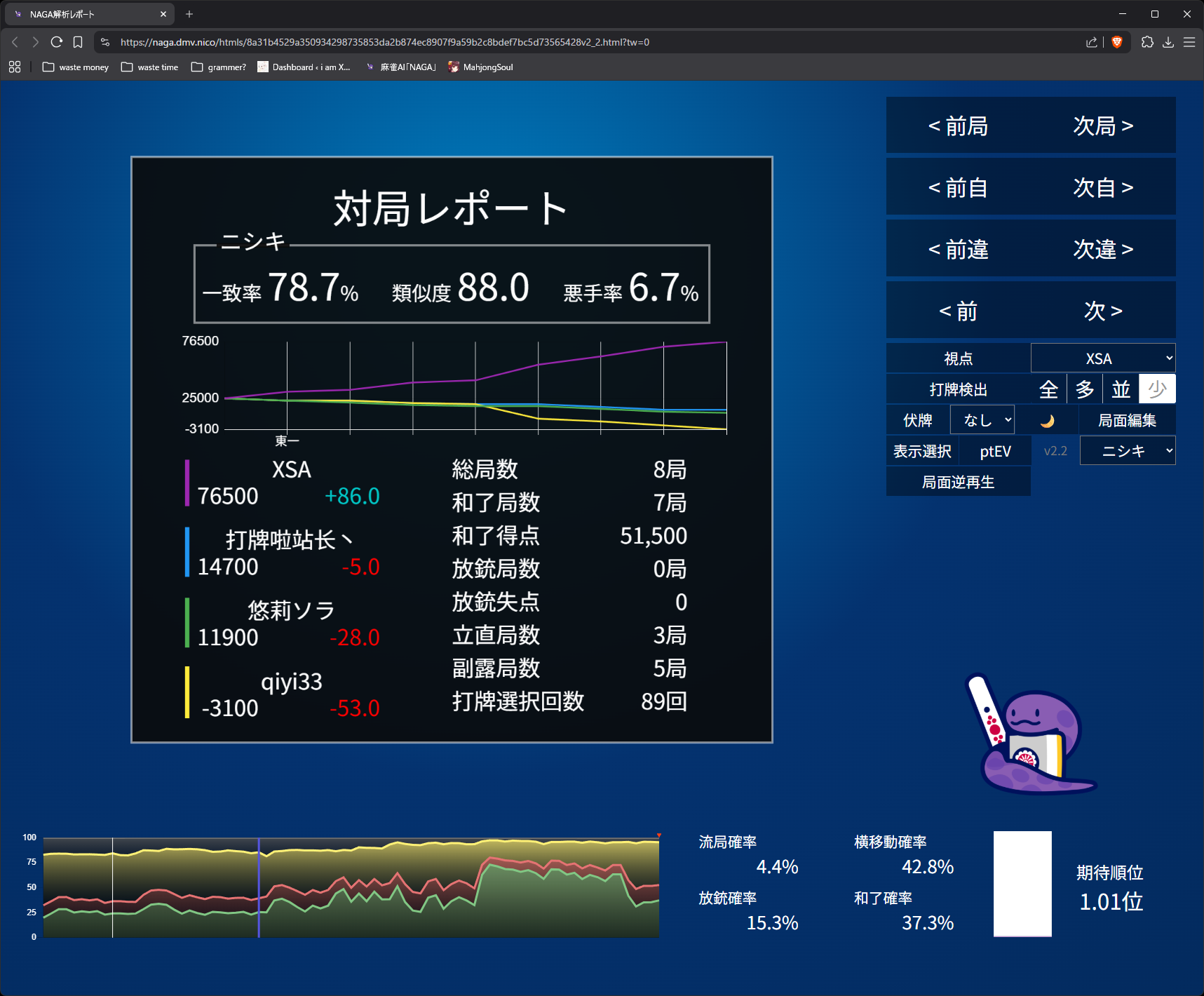Select the 全 discard detection option
1204x996 pixels.
pos(1048,389)
